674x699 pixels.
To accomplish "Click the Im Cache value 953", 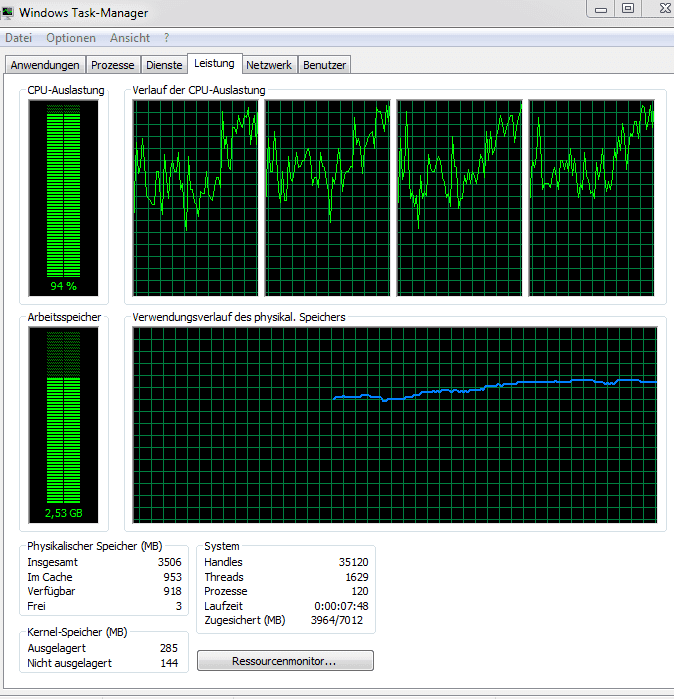I will coord(172,577).
